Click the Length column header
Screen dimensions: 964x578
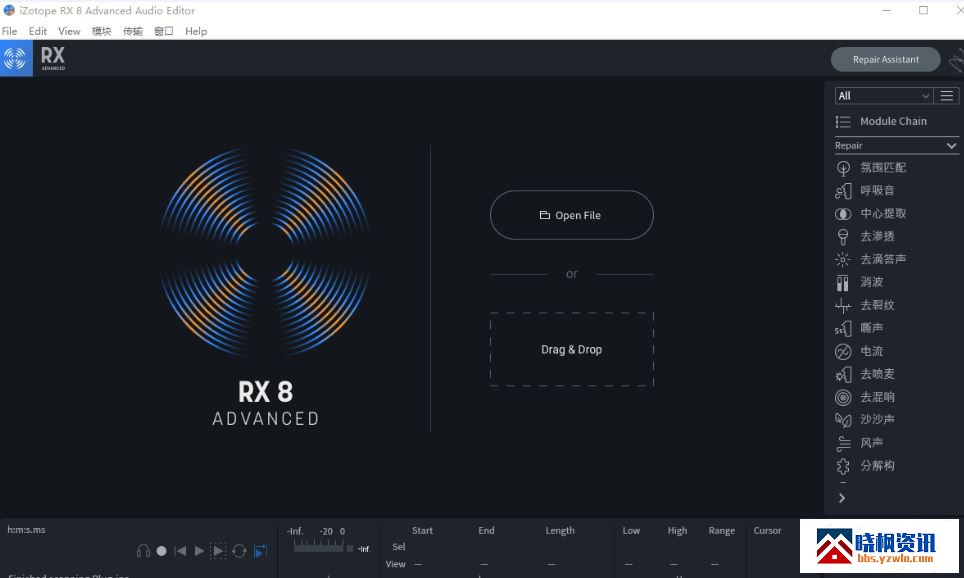point(559,531)
